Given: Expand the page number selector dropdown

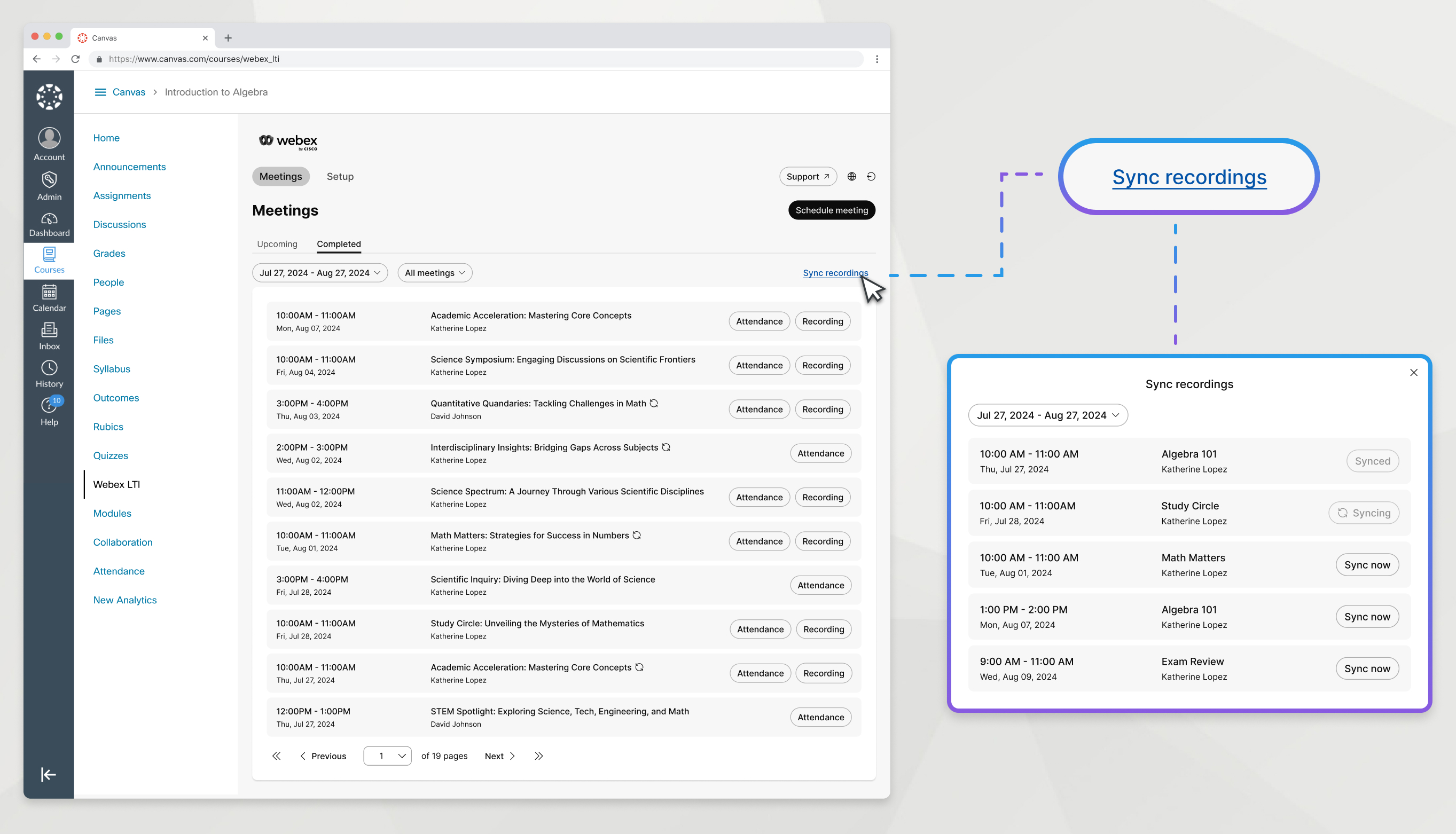Looking at the screenshot, I should pos(387,755).
